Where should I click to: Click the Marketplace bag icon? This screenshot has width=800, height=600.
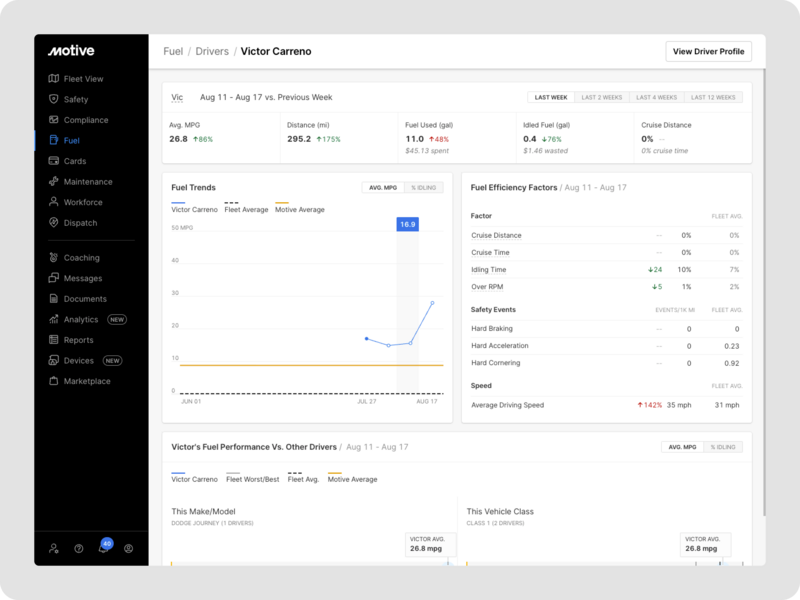(x=54, y=381)
